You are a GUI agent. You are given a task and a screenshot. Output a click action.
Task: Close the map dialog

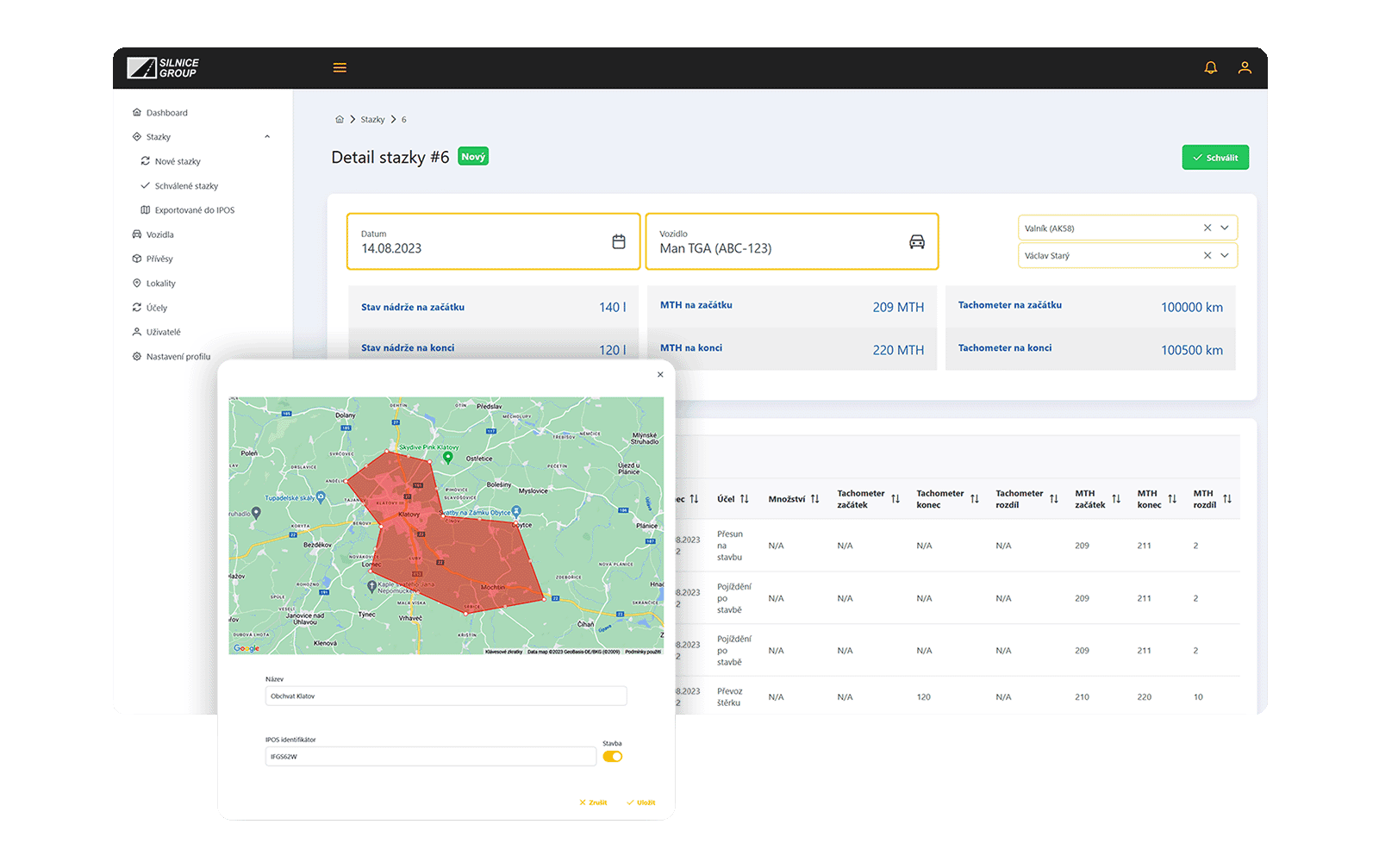point(660,375)
